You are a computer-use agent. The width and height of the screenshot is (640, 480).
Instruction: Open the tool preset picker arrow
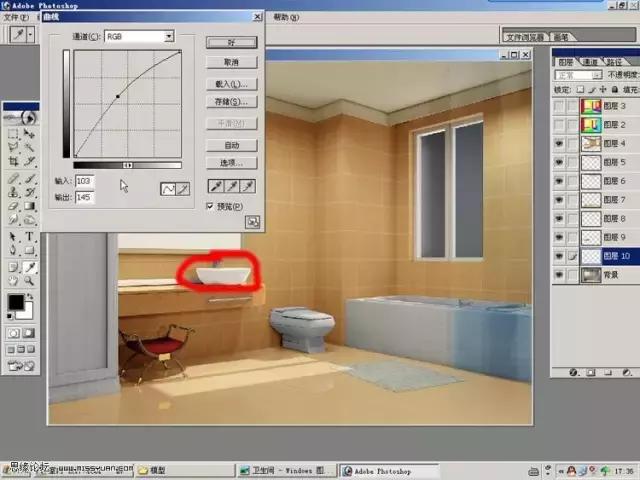[x=30, y=34]
